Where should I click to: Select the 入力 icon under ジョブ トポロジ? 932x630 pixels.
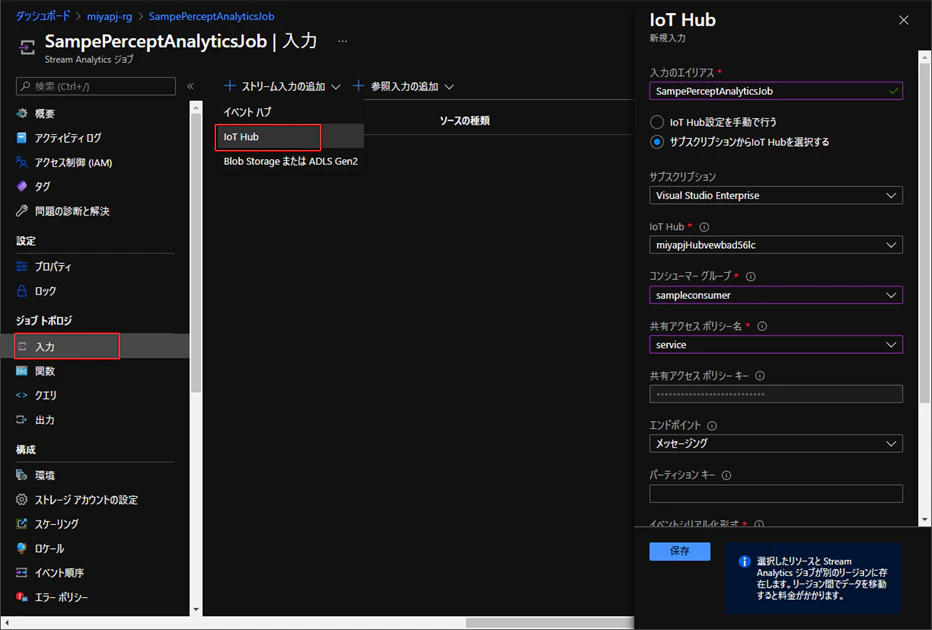pyautogui.click(x=22, y=346)
